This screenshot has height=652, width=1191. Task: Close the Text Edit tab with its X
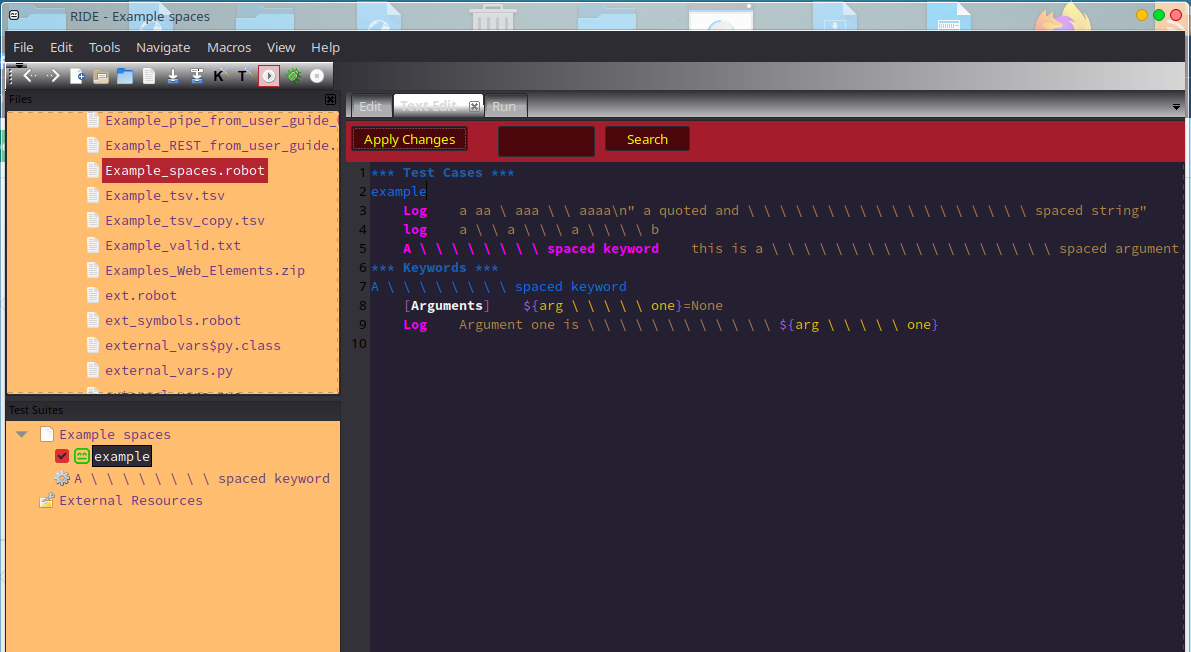coord(474,106)
